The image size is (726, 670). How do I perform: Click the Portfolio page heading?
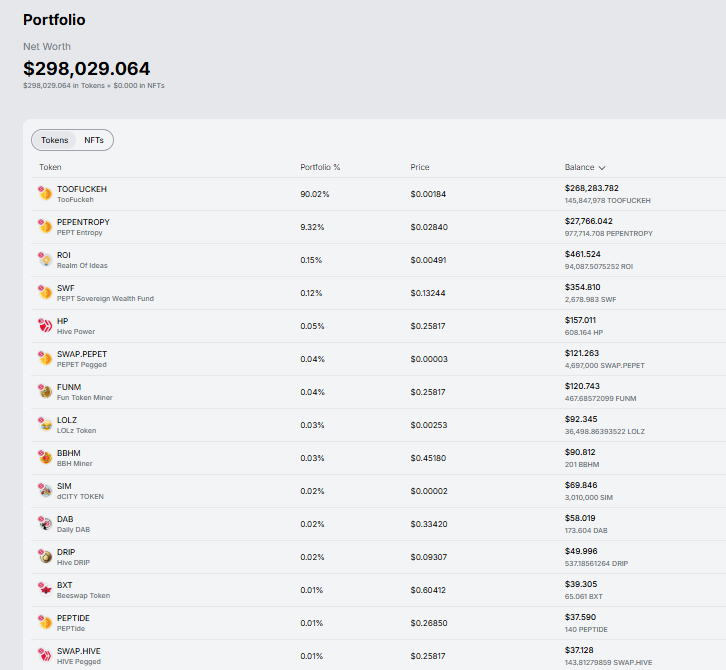point(54,20)
